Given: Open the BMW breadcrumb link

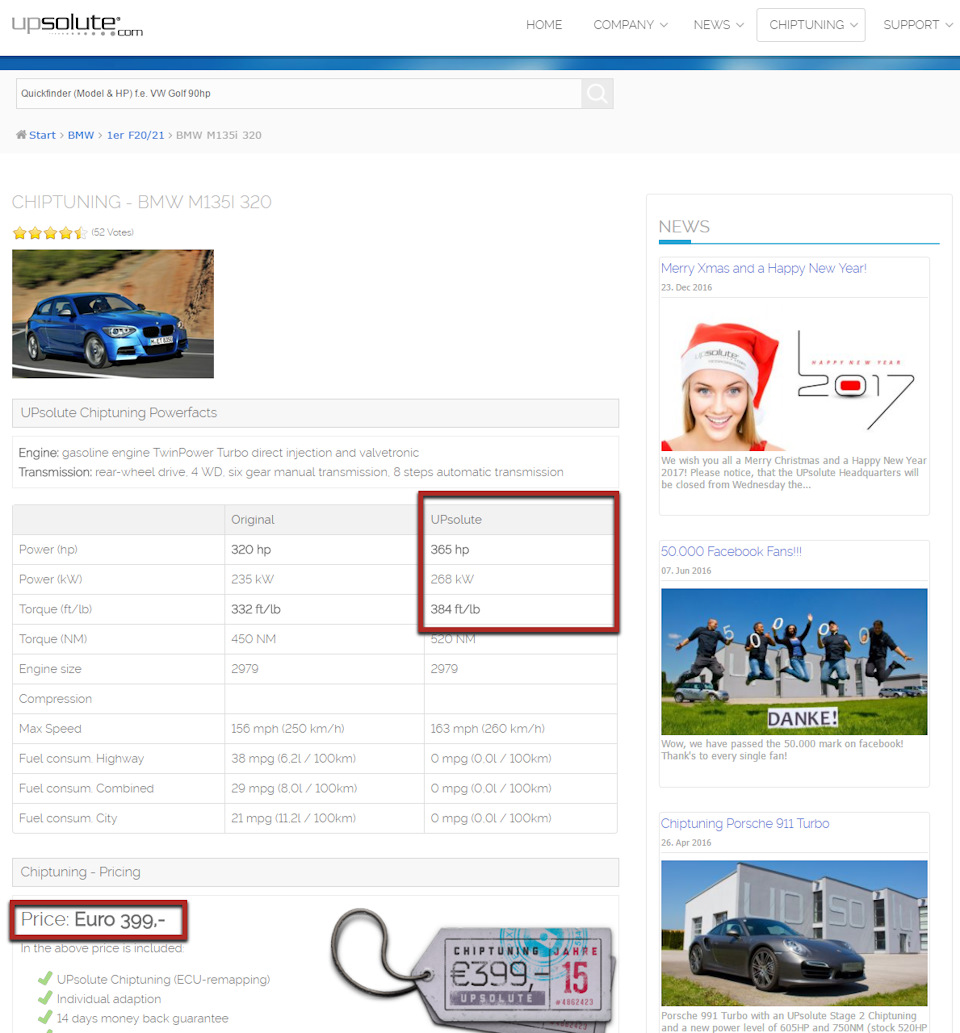Looking at the screenshot, I should coord(81,135).
